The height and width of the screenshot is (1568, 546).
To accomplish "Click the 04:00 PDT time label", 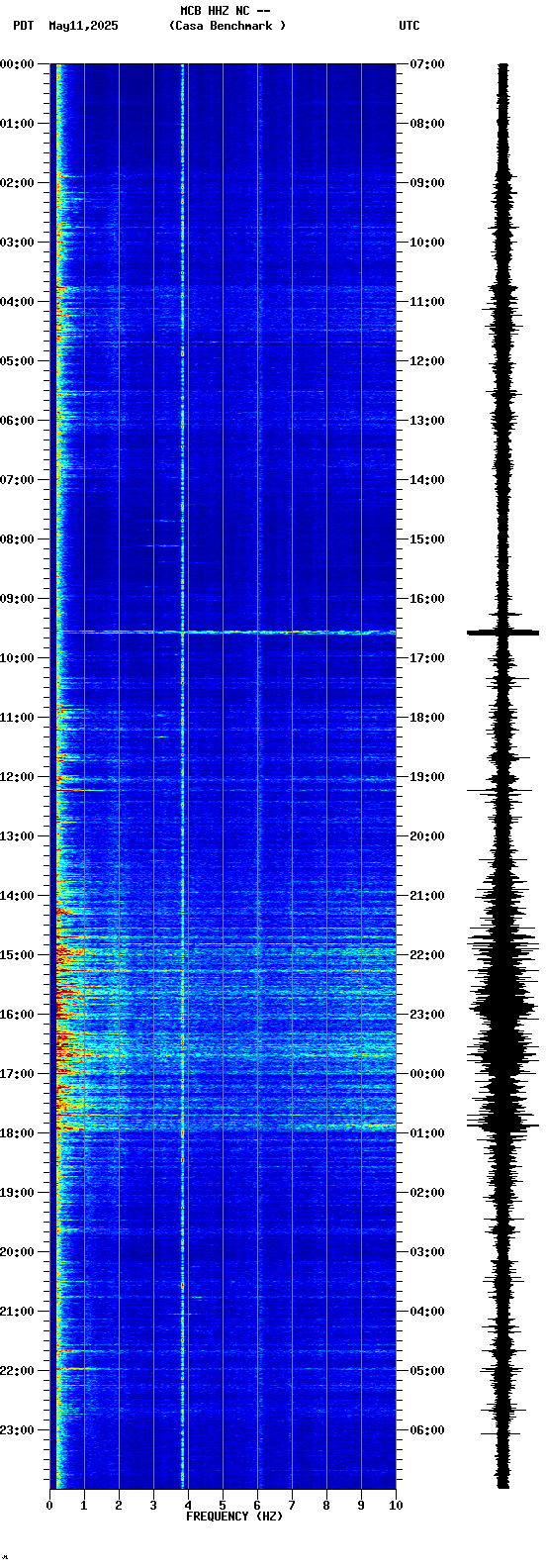I will 17,302.
